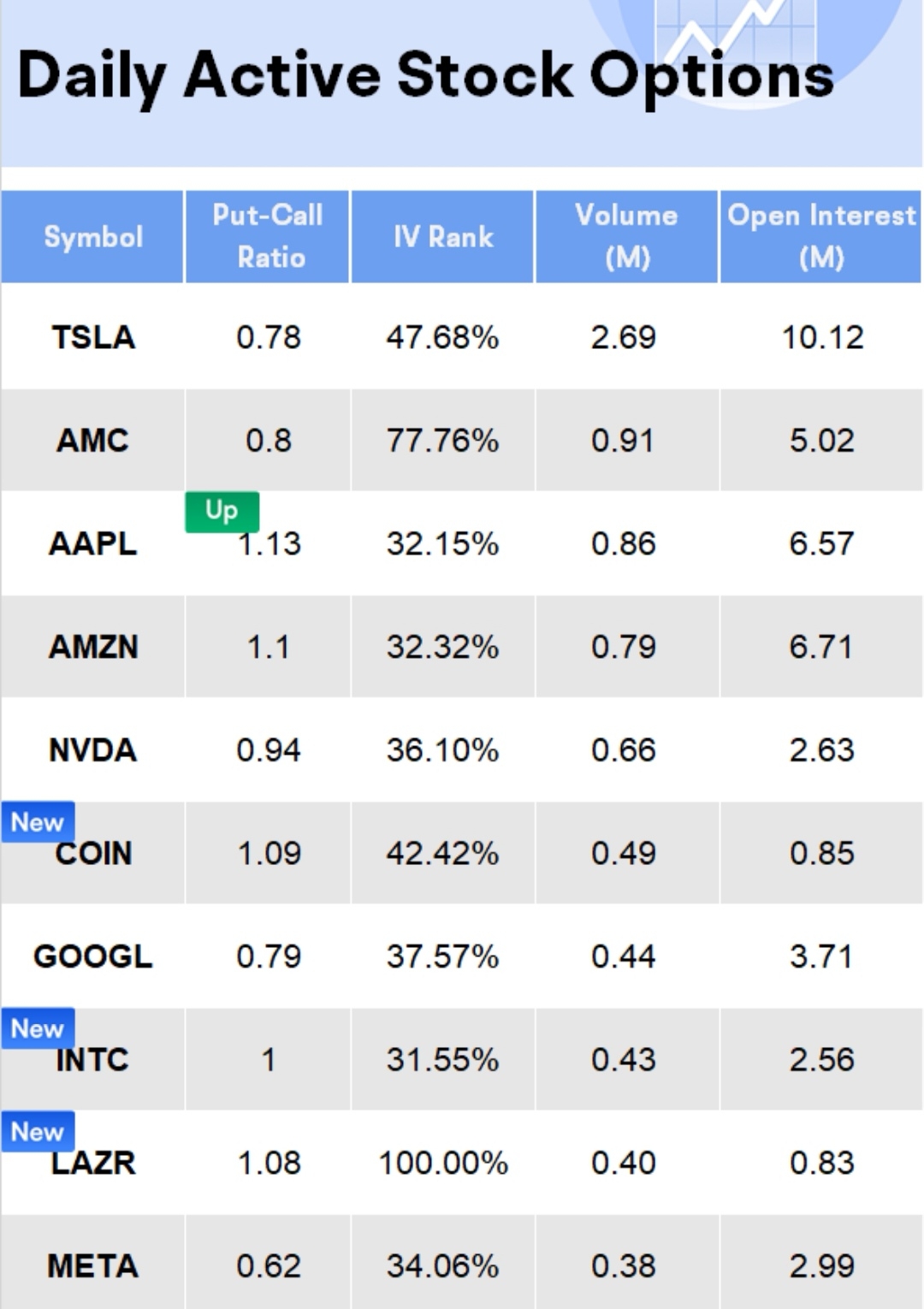Click the New badge beside LAZR
This screenshot has width=924, height=1309.
pyautogui.click(x=38, y=1131)
